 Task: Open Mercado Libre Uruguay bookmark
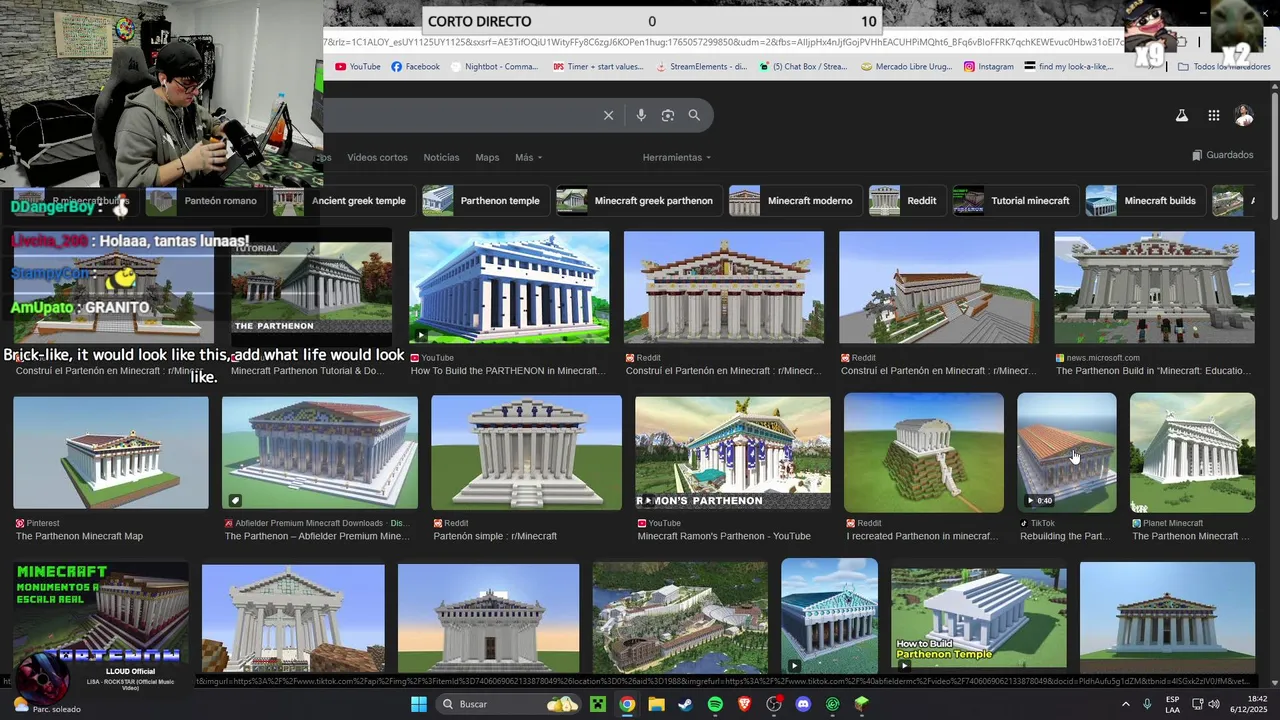coord(906,67)
